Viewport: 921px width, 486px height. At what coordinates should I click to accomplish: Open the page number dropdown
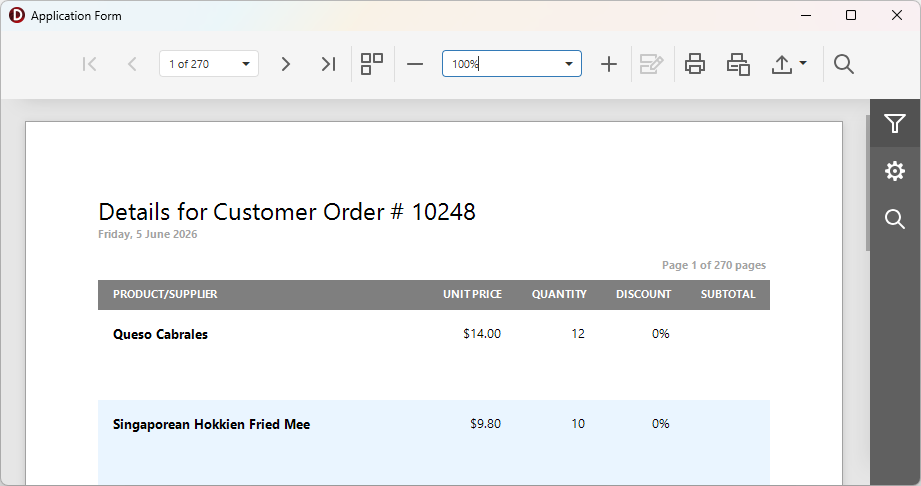tap(246, 64)
